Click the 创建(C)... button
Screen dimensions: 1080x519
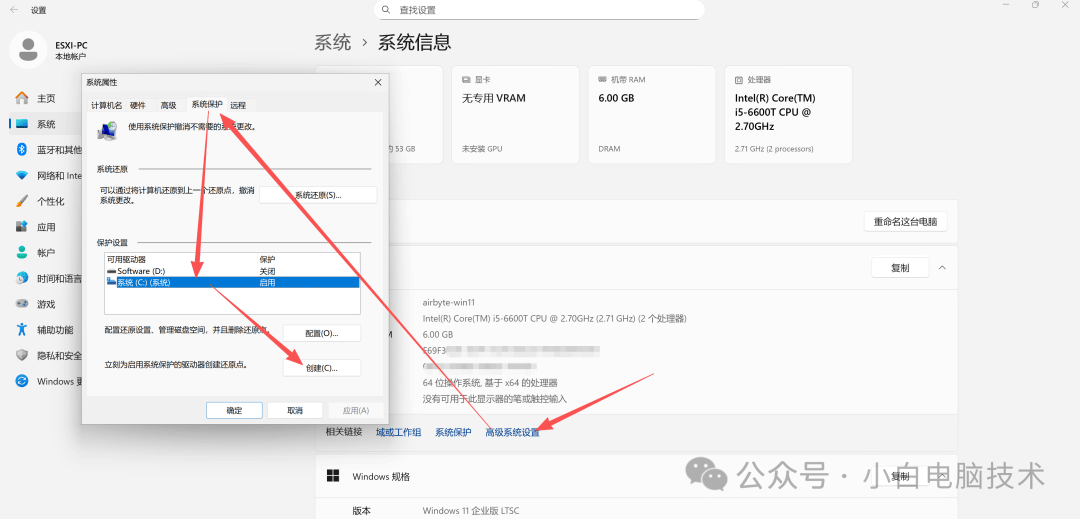tap(321, 368)
